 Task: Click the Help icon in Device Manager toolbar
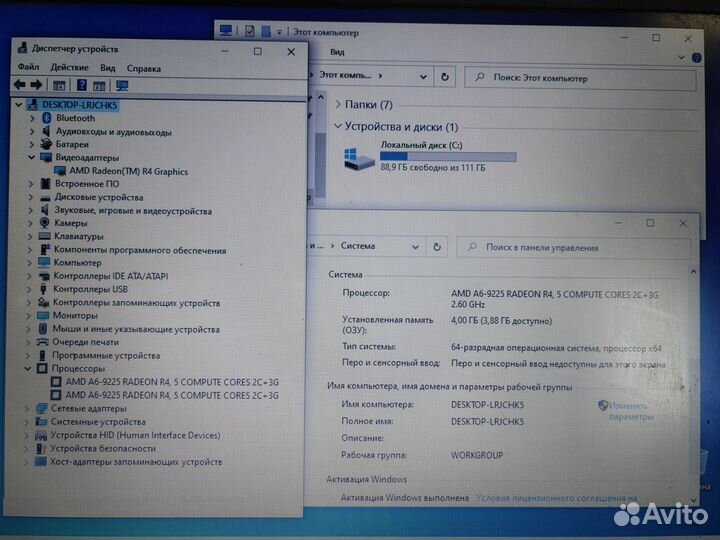(x=82, y=85)
